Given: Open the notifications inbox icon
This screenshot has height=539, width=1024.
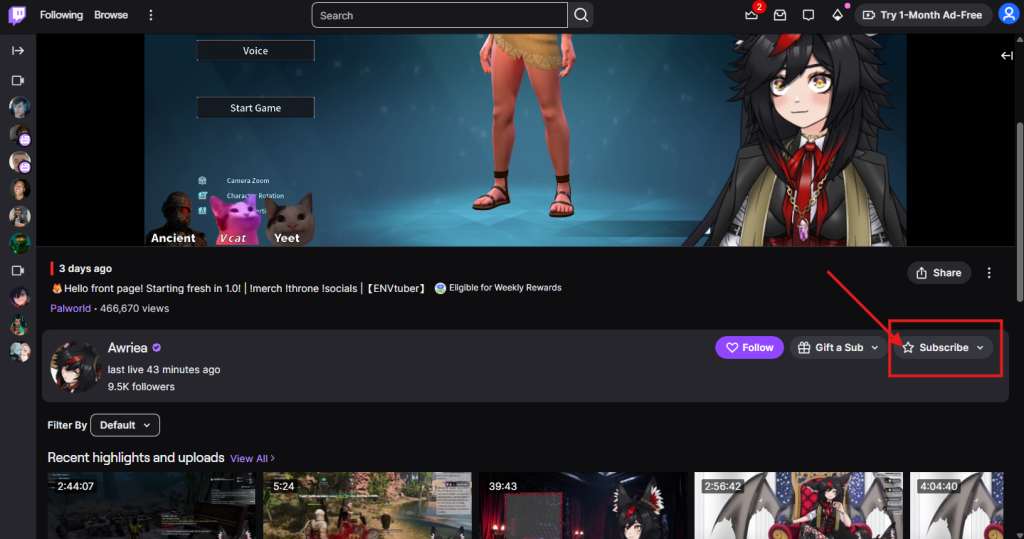Looking at the screenshot, I should tap(780, 15).
